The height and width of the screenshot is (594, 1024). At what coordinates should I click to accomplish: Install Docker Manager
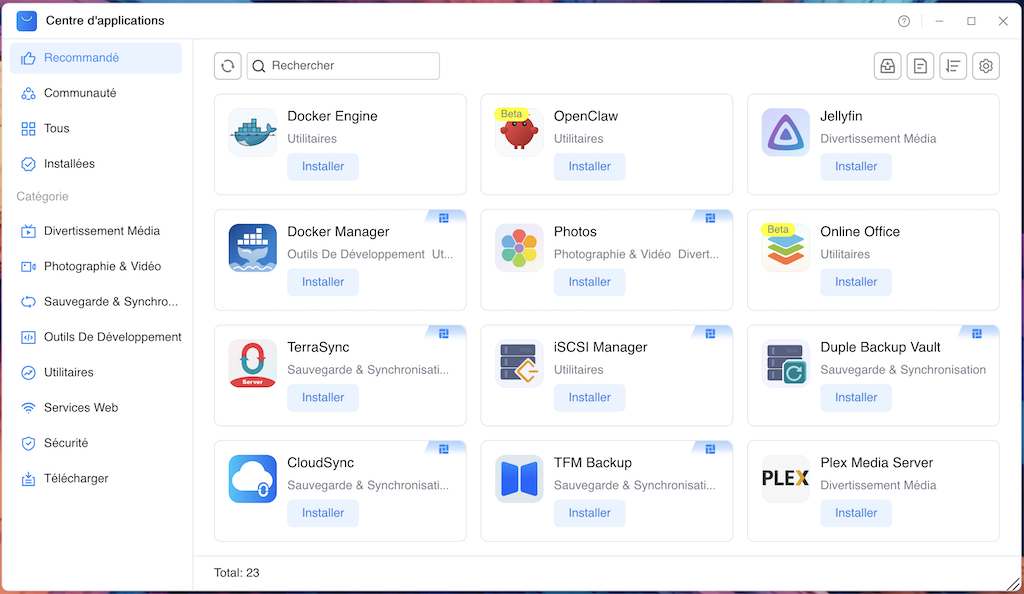pyautogui.click(x=323, y=282)
